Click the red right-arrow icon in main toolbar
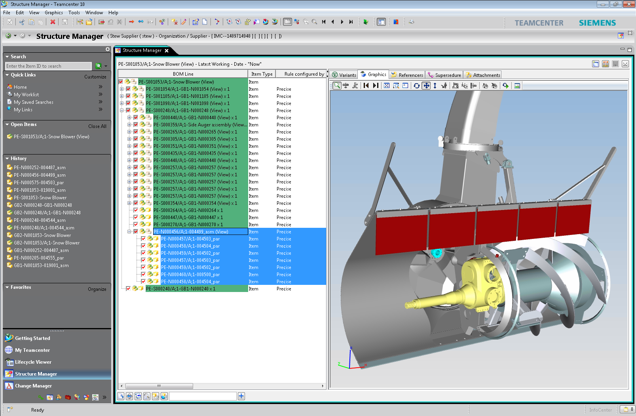This screenshot has height=416, width=636. pos(131,22)
